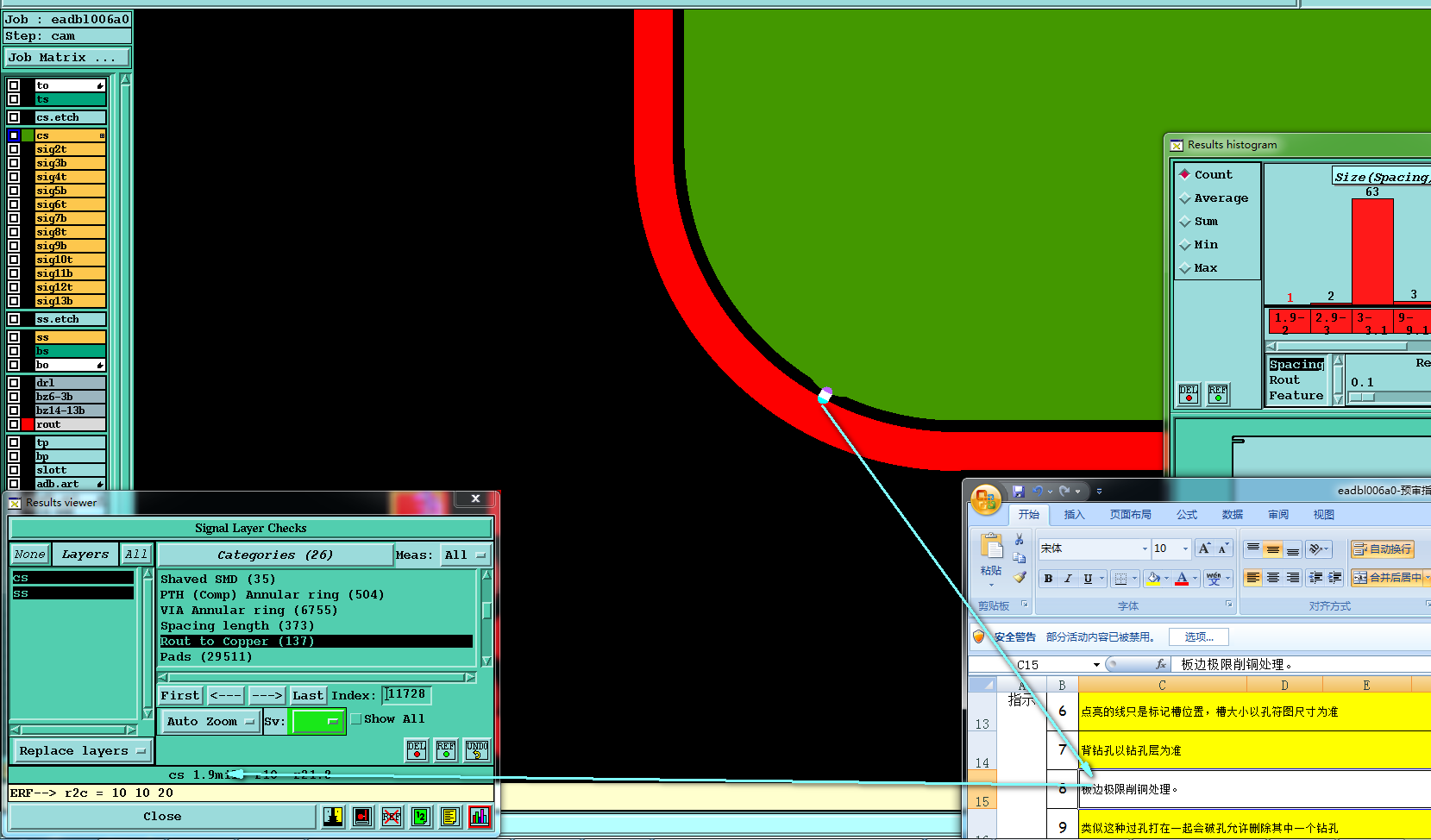The height and width of the screenshot is (840, 1431).
Task: Click the red-square snapshot icon beside Close
Action: [x=362, y=816]
